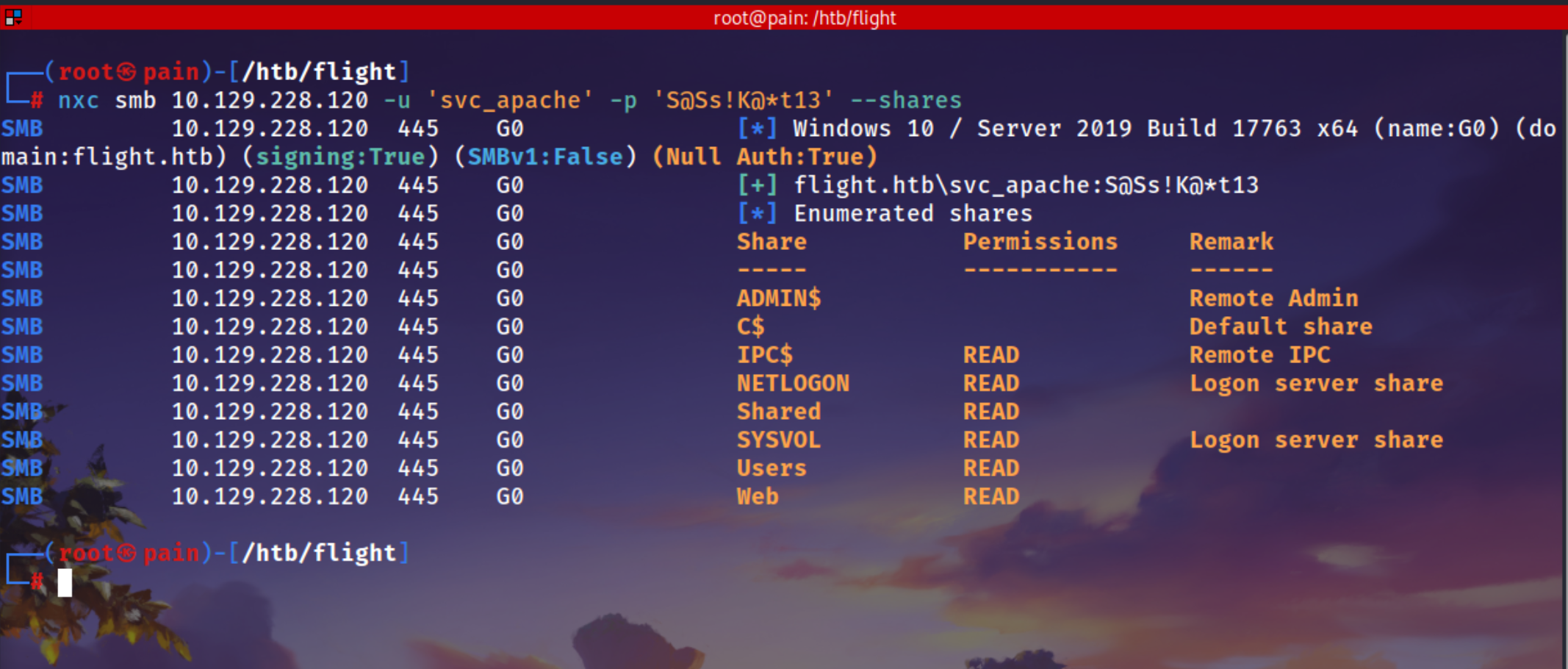Click the Remote Admin remark text
This screenshot has width=1568, height=669.
click(1274, 298)
